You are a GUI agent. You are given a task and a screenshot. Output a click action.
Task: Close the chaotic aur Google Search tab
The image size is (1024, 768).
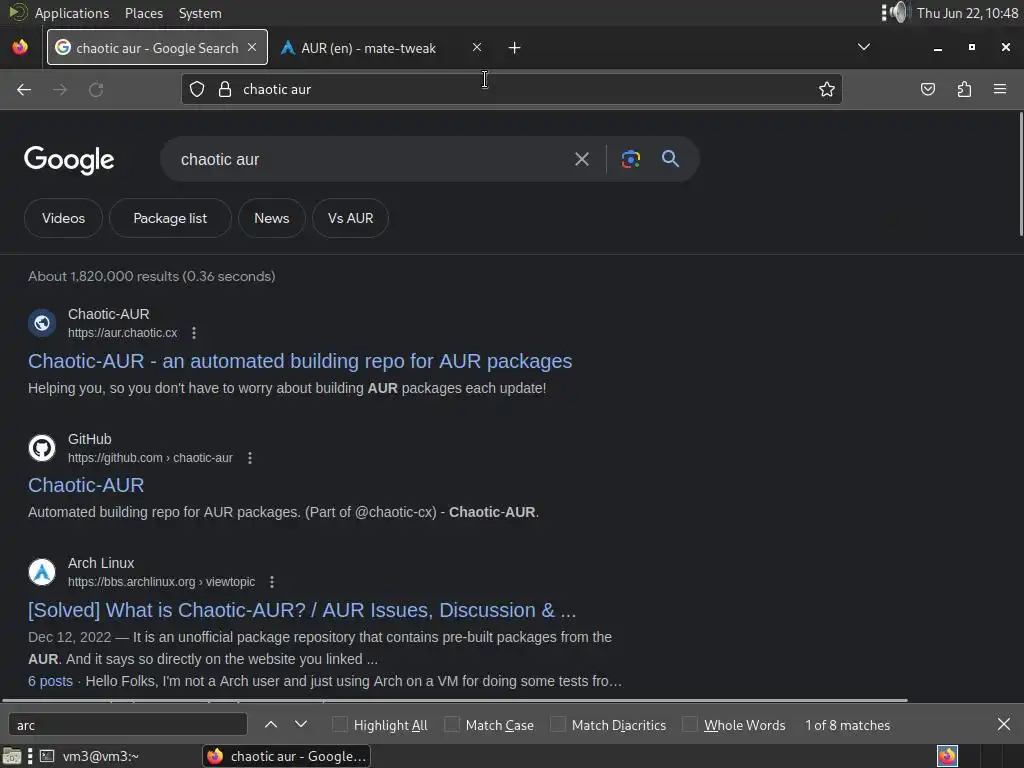coord(252,48)
